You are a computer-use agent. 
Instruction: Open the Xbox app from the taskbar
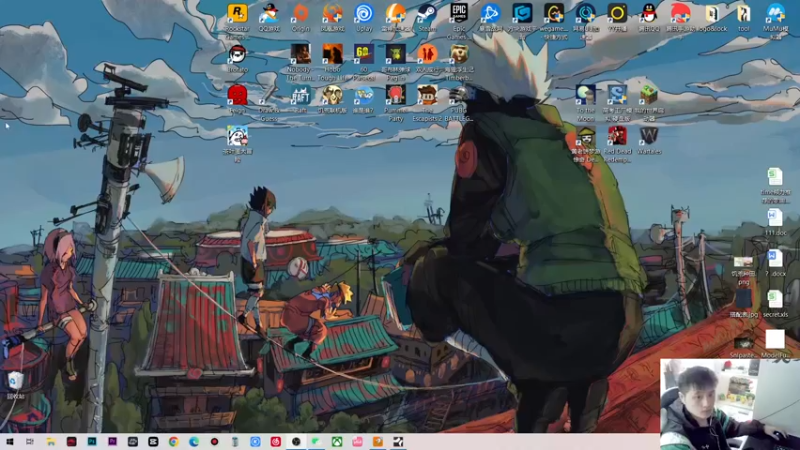point(337,442)
